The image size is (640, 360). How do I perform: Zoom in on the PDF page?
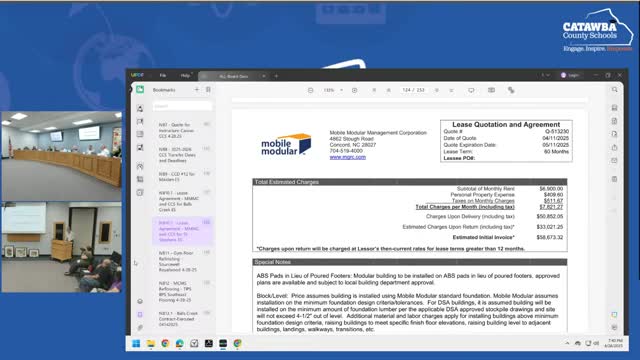[354, 90]
